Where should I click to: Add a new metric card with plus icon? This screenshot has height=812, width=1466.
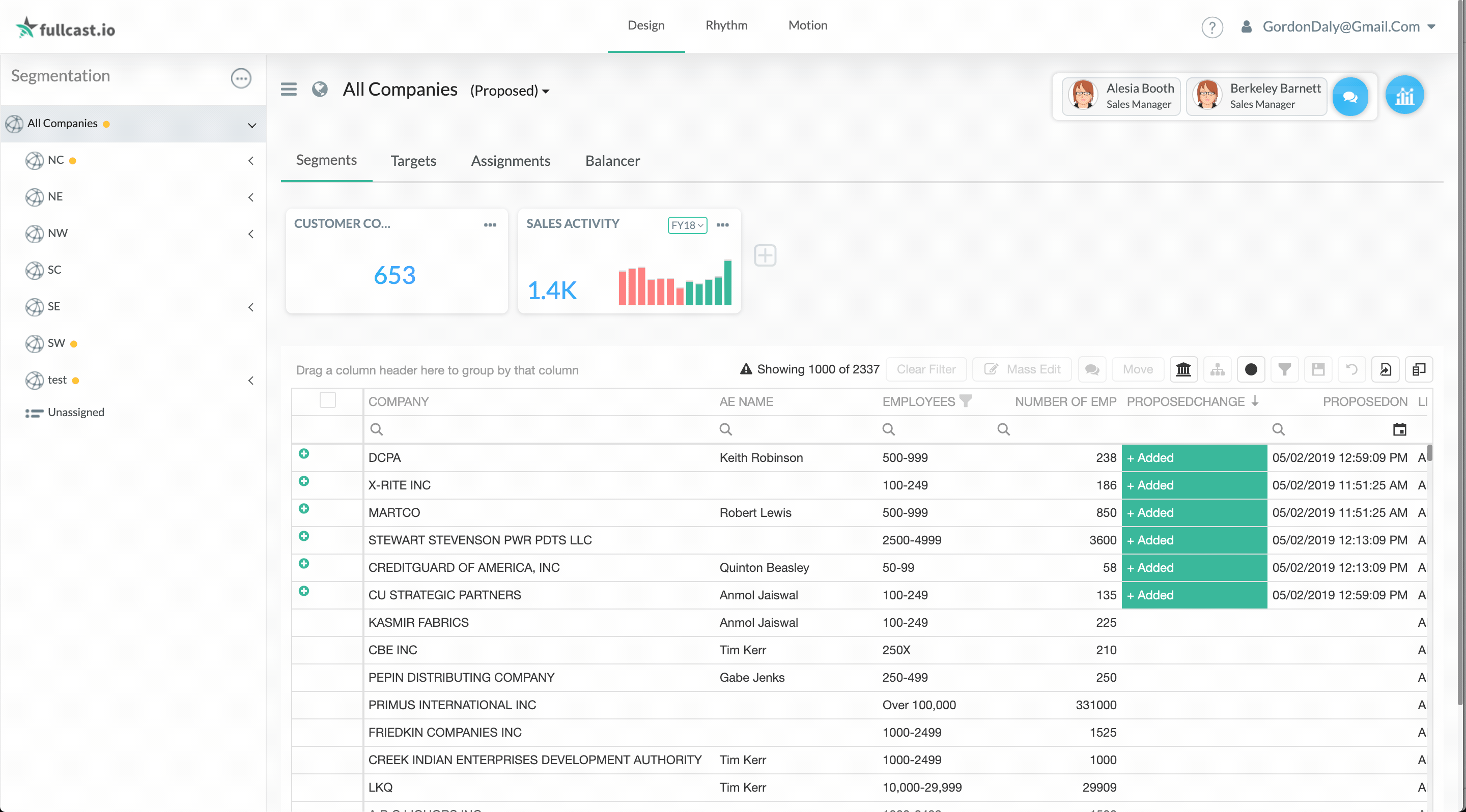(x=765, y=255)
